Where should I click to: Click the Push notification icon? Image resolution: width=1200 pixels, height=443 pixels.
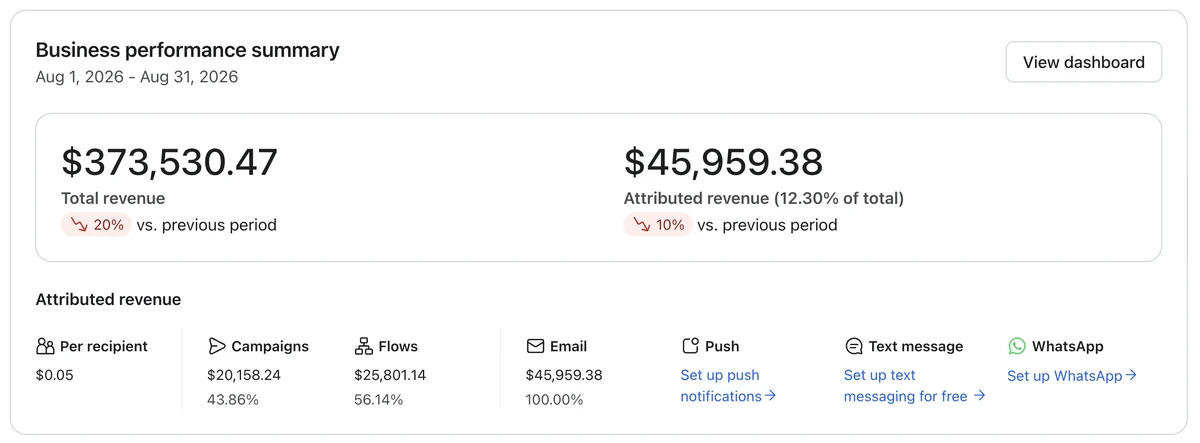pos(690,346)
